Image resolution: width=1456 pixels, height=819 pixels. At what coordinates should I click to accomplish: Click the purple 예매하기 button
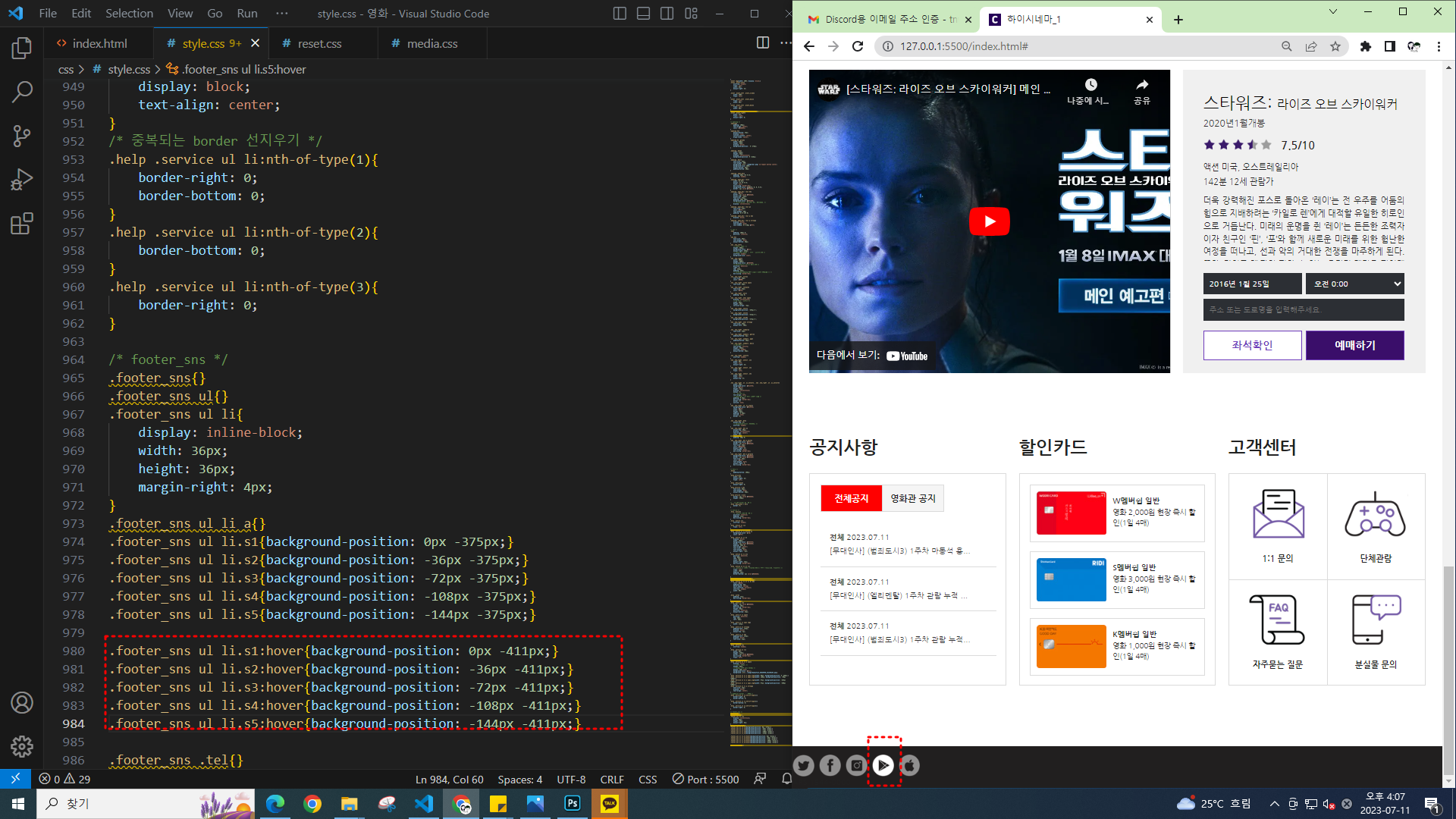tap(1354, 345)
